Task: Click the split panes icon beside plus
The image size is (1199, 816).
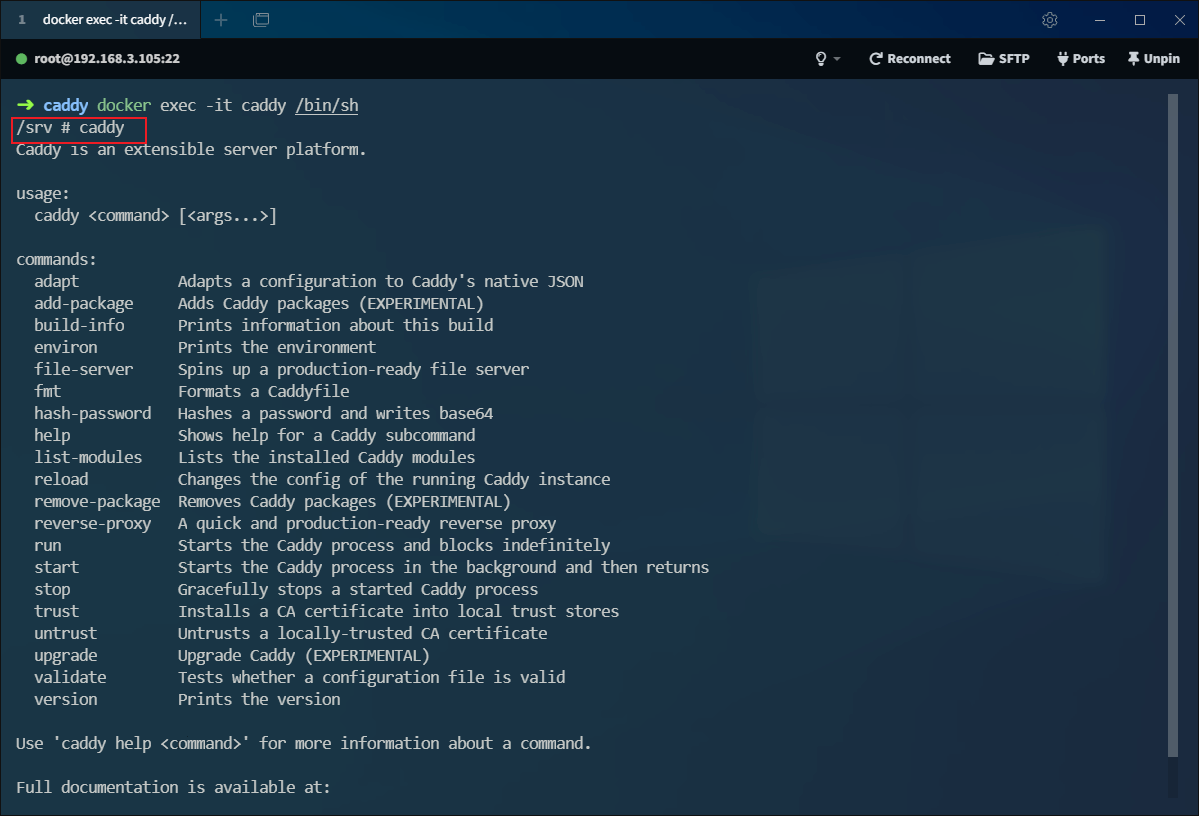Action: [x=261, y=20]
